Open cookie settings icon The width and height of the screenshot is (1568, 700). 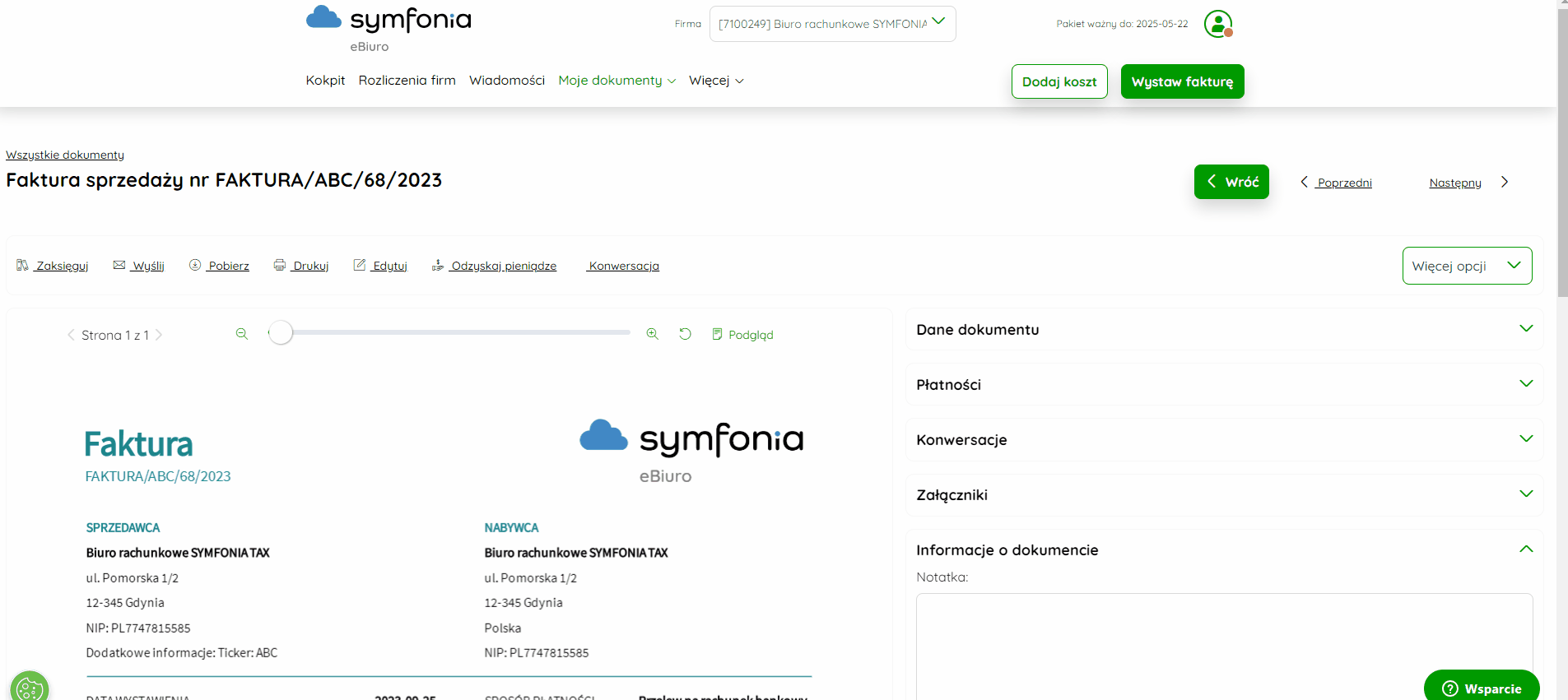[30, 688]
